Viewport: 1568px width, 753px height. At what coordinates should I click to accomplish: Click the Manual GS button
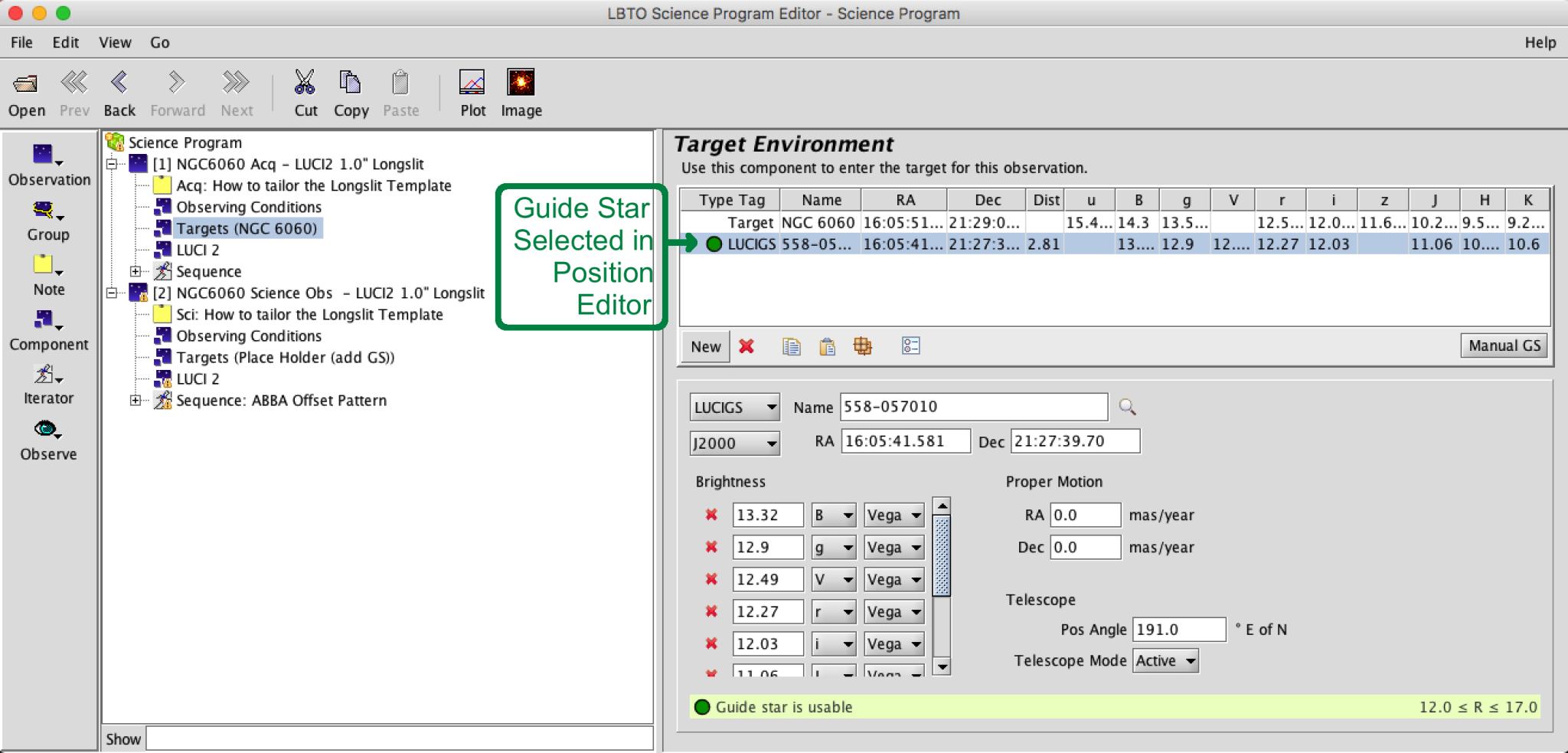point(1504,345)
